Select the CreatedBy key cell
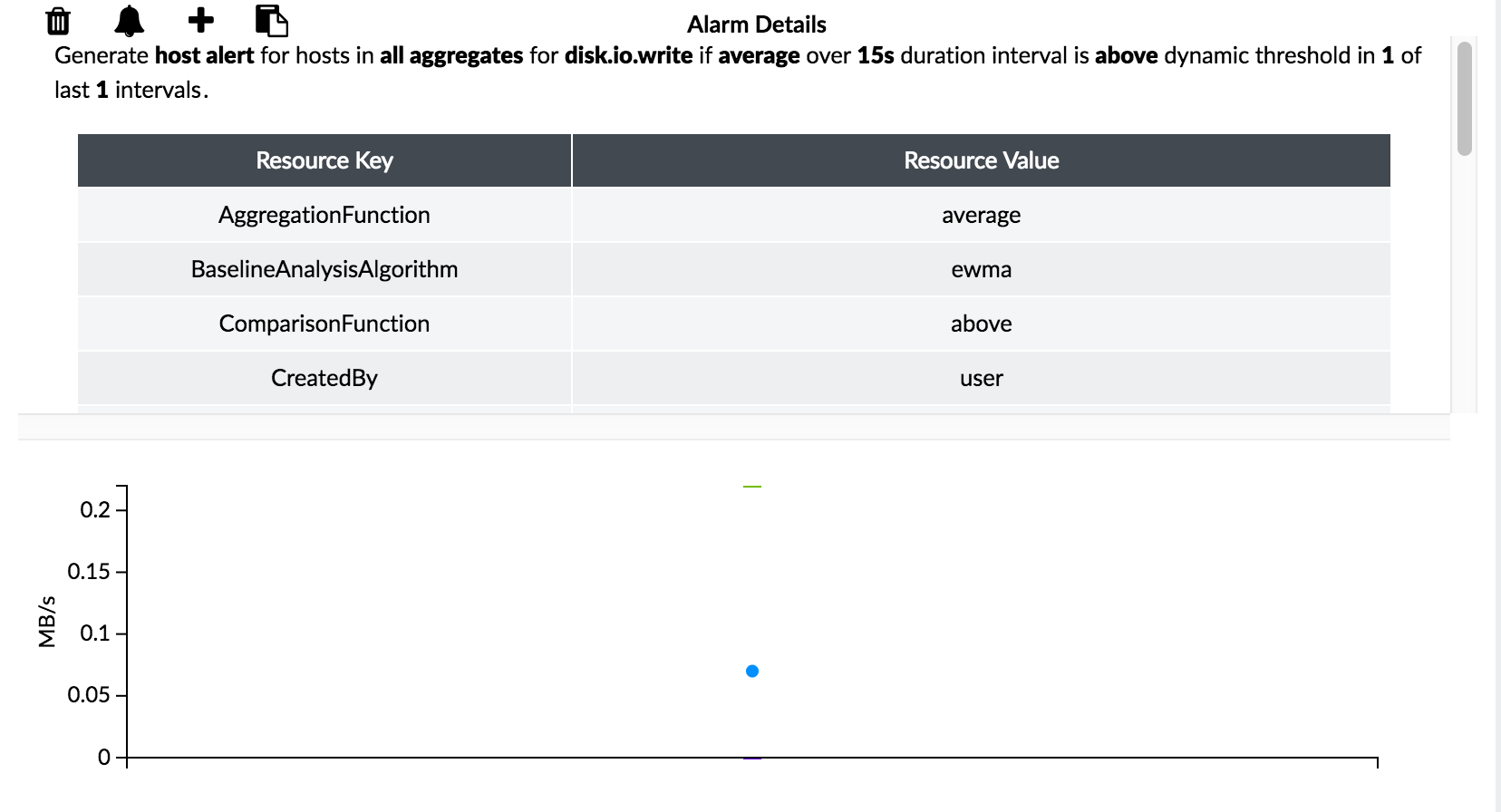1501x812 pixels. [324, 378]
